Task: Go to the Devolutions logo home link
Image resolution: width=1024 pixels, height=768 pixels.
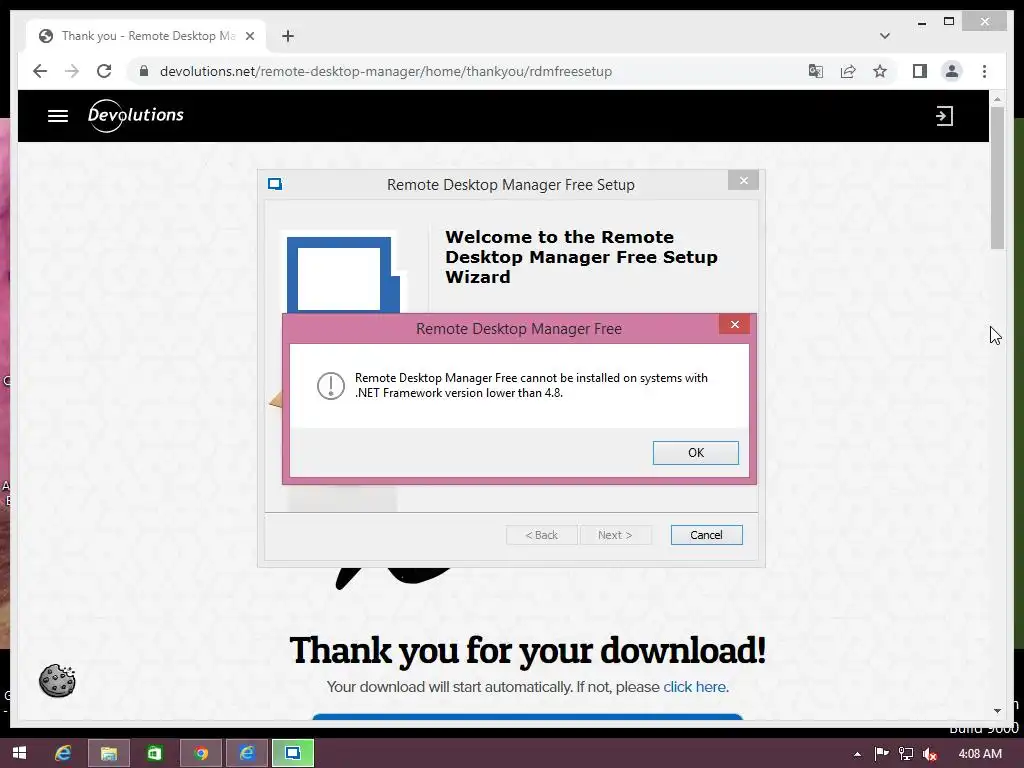Action: [x=136, y=116]
